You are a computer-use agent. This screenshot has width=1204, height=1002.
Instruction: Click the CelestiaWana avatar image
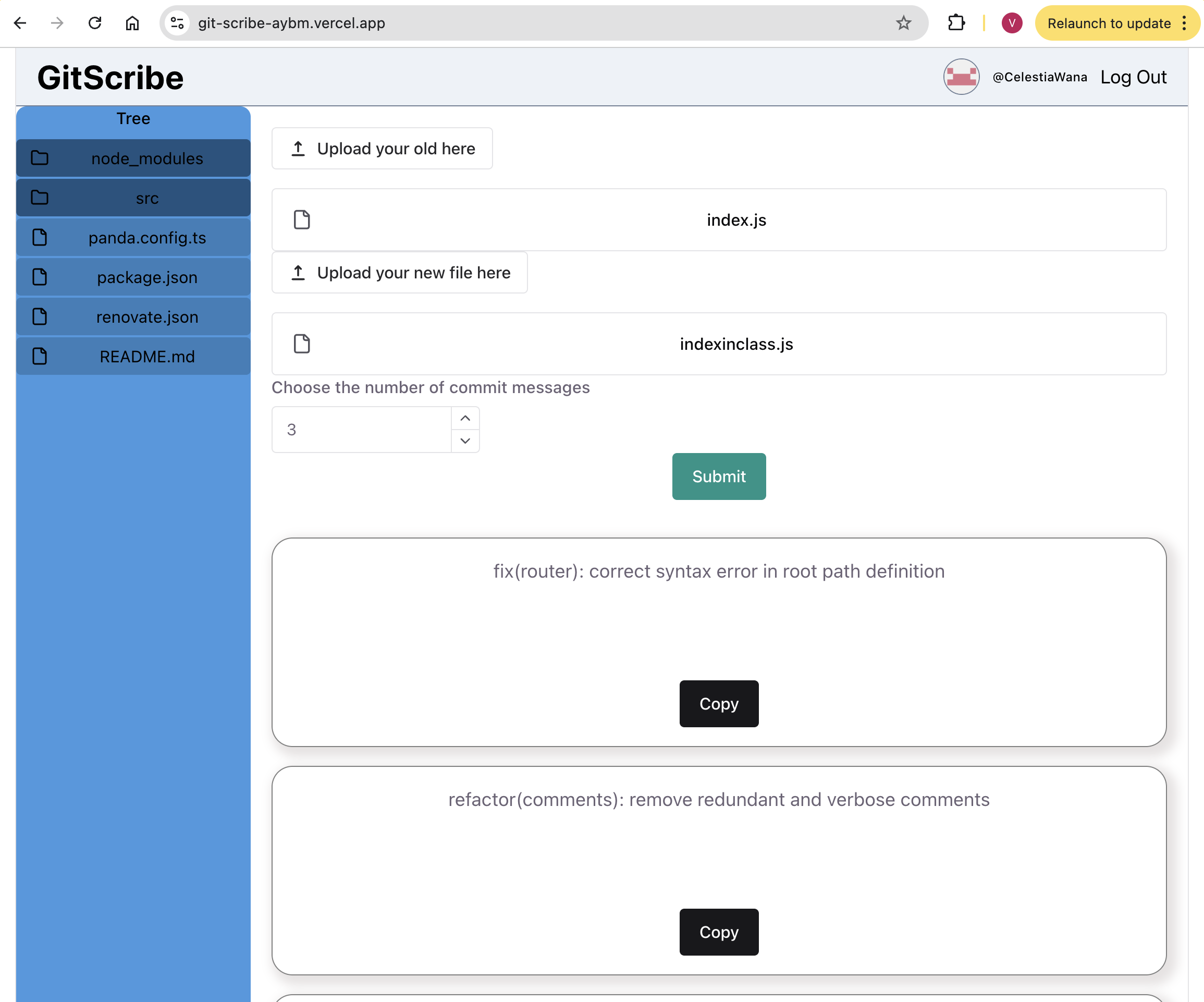(961, 77)
